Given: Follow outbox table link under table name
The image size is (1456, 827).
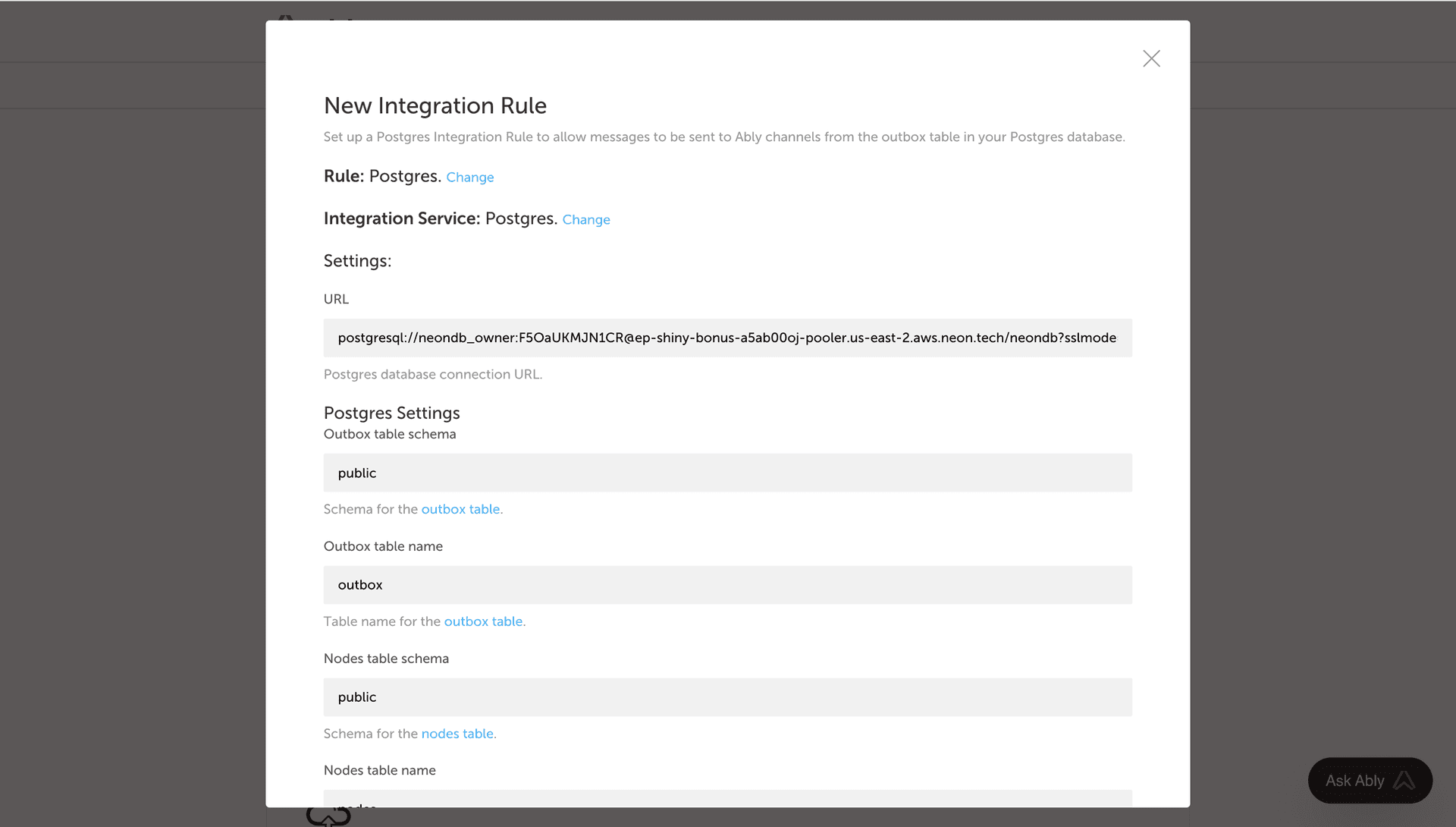Looking at the screenshot, I should click(483, 621).
